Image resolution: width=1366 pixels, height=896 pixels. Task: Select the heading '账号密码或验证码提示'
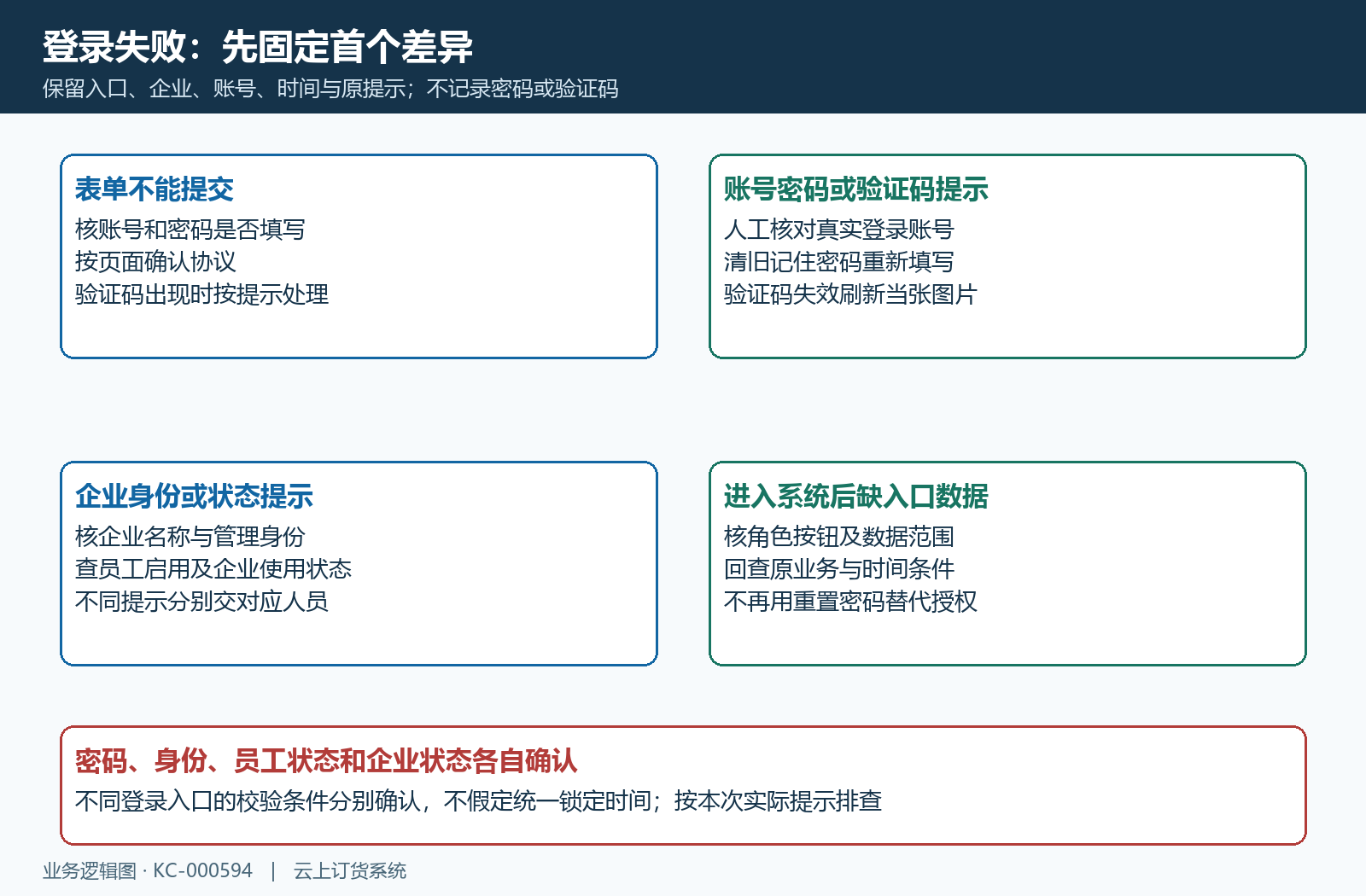856,189
